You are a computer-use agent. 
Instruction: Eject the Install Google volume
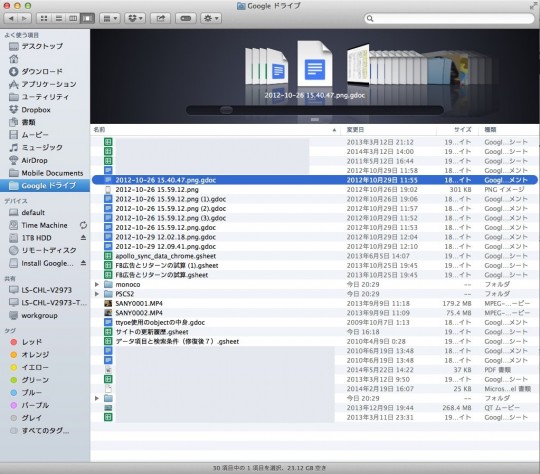(83, 263)
